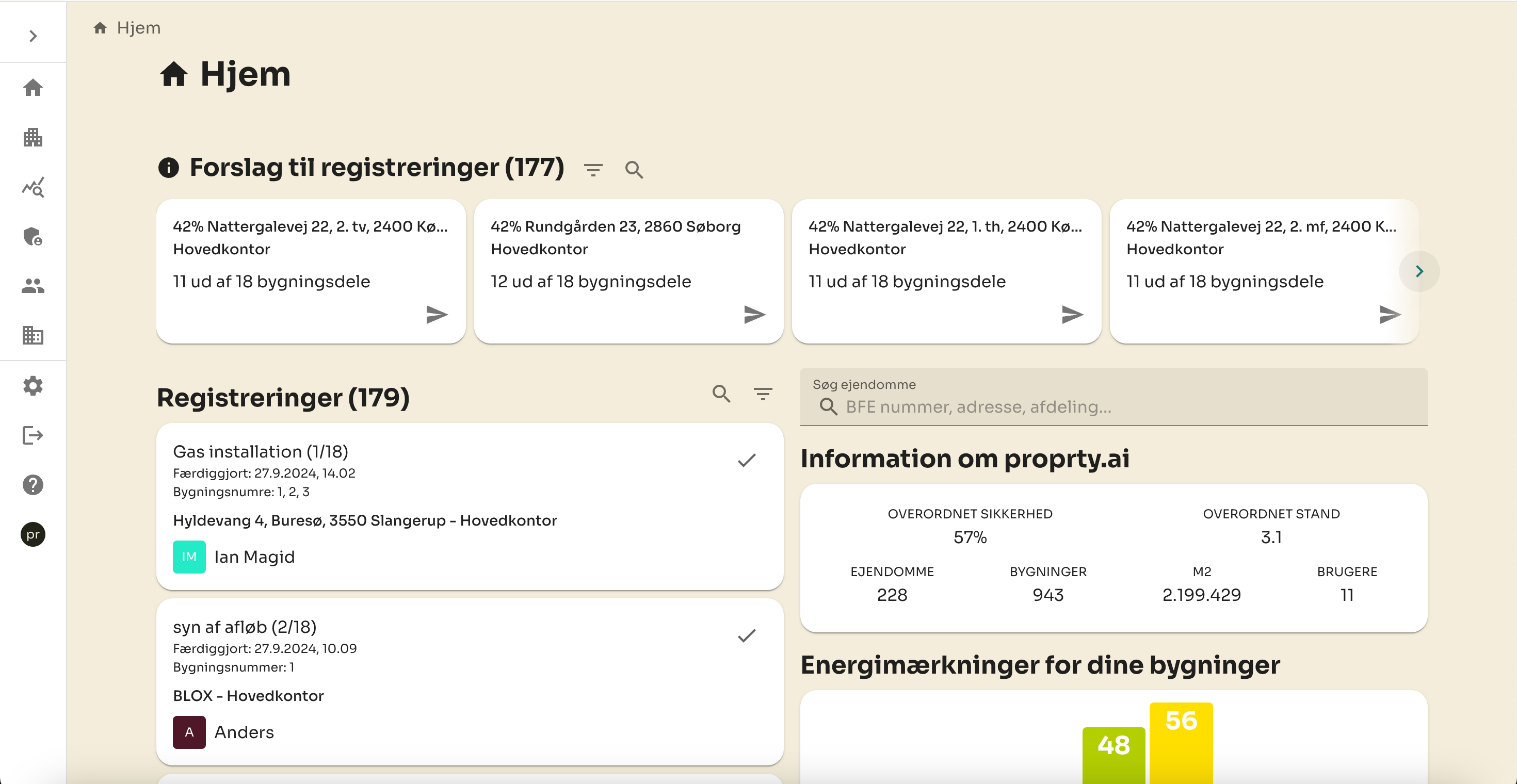Search within Registreringer list

[x=721, y=394]
